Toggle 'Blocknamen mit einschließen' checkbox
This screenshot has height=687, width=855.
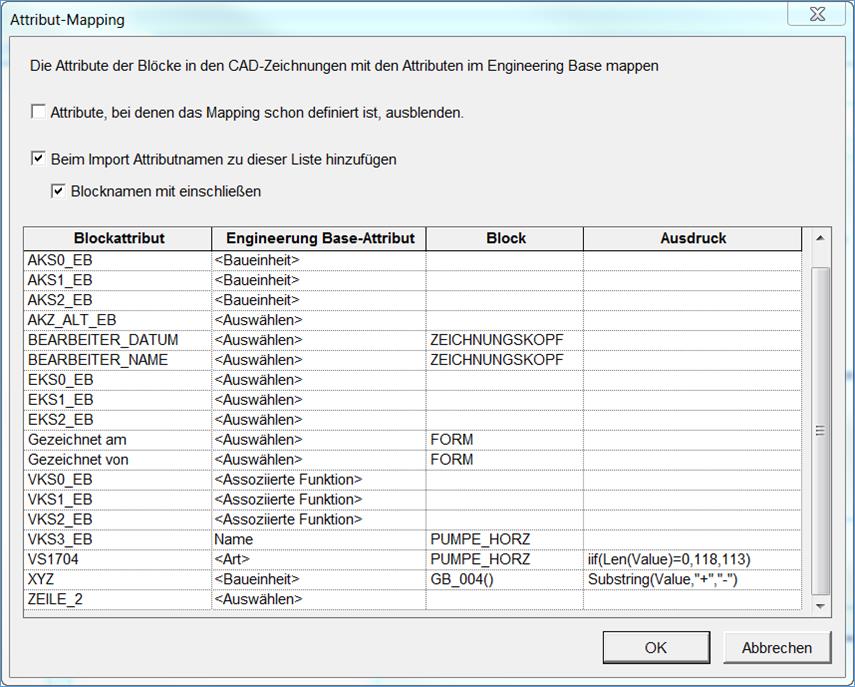pos(58,191)
